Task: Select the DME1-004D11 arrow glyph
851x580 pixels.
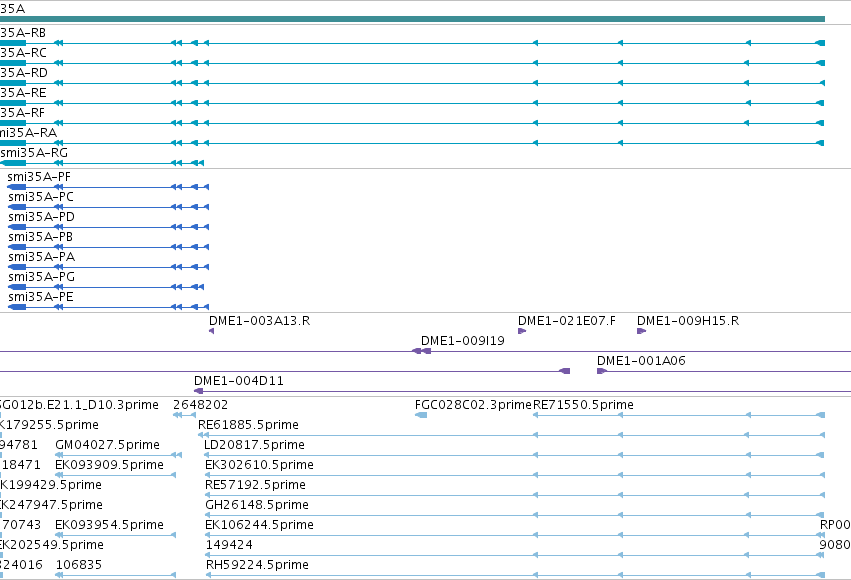Action: tap(199, 391)
